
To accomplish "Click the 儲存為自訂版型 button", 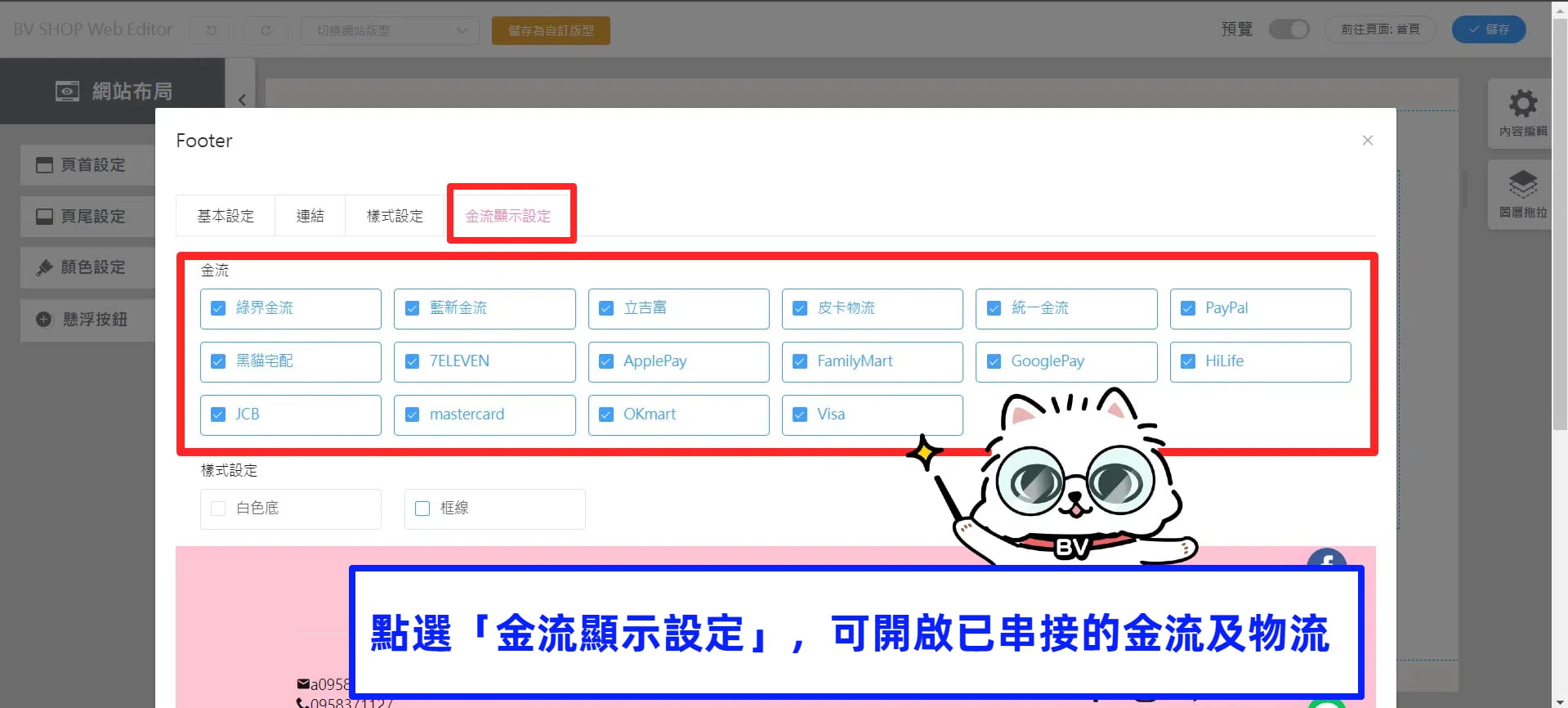I will (x=551, y=30).
